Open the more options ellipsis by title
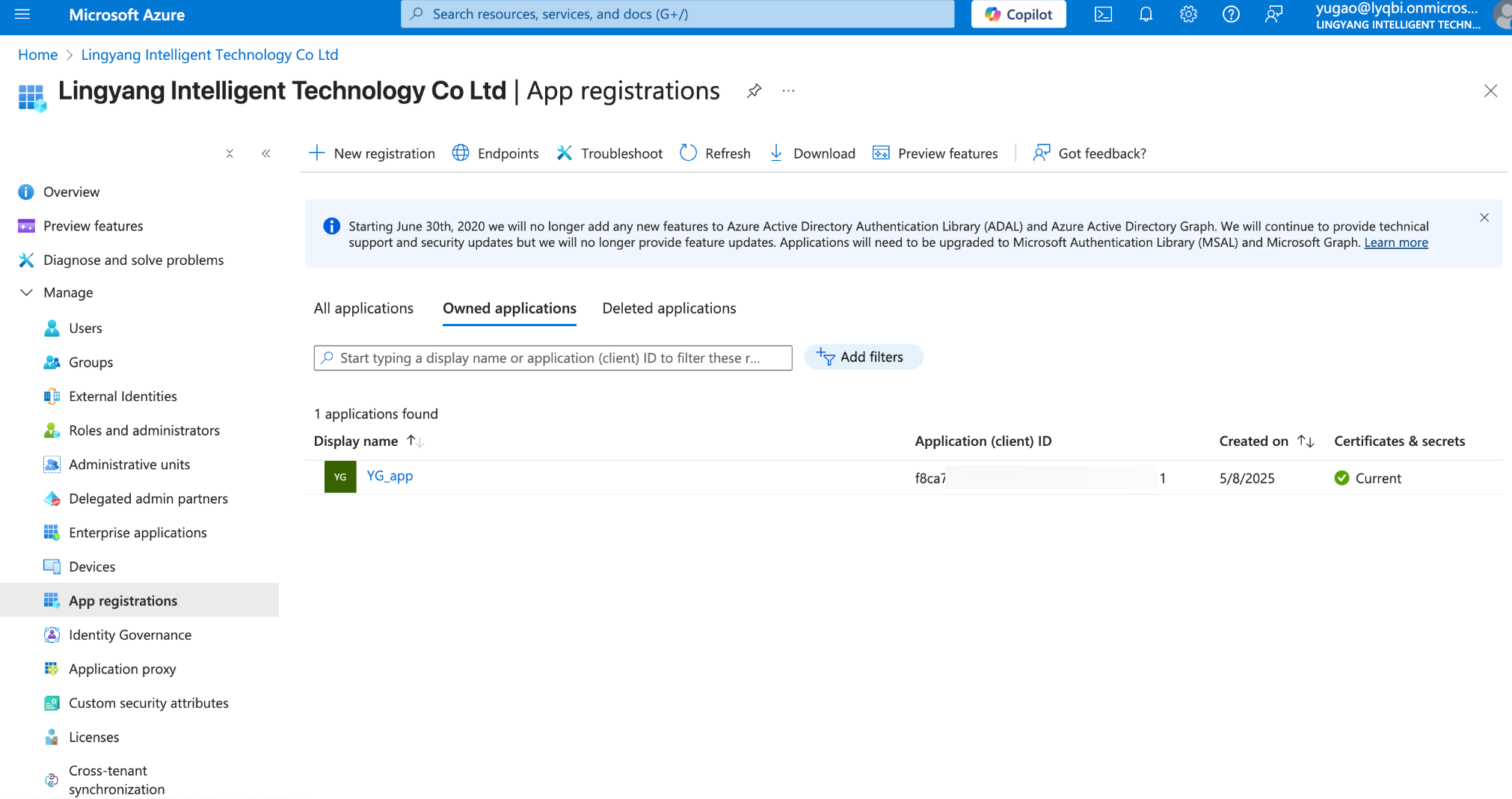The height and width of the screenshot is (799, 1512). (x=788, y=91)
